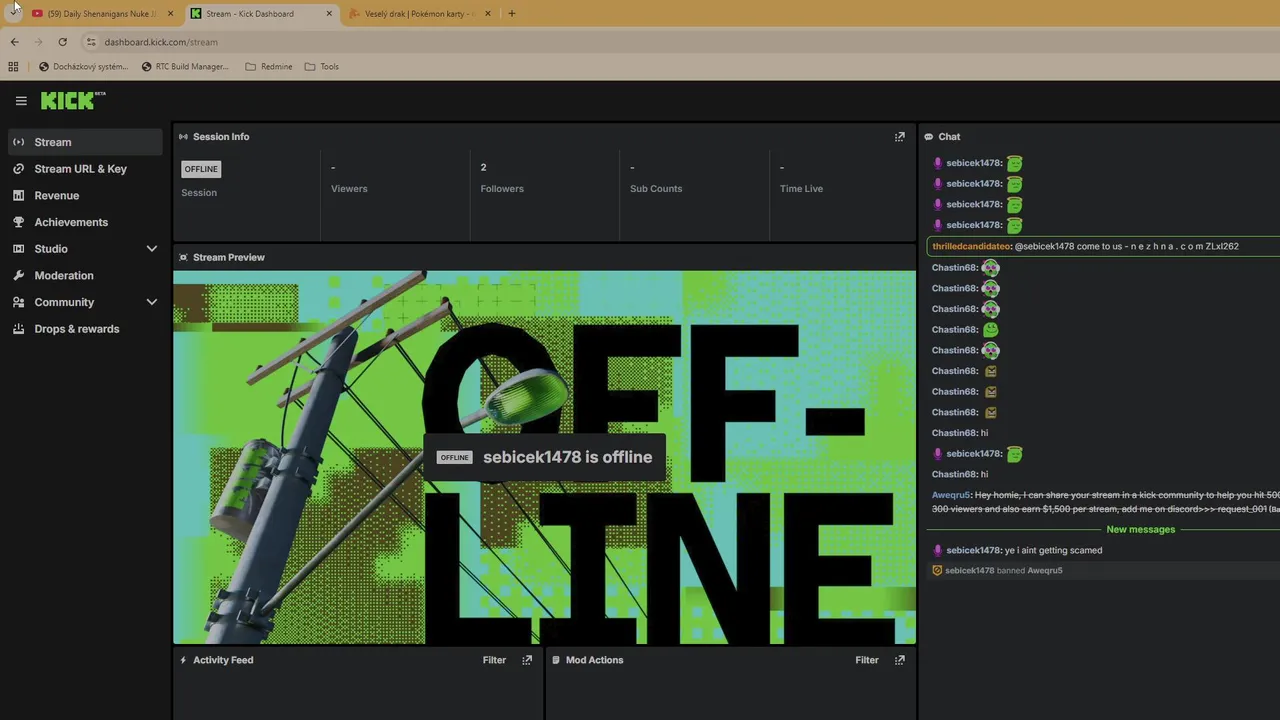Click the OFFLINE session badge
Image resolution: width=1280 pixels, height=720 pixels.
[201, 169]
